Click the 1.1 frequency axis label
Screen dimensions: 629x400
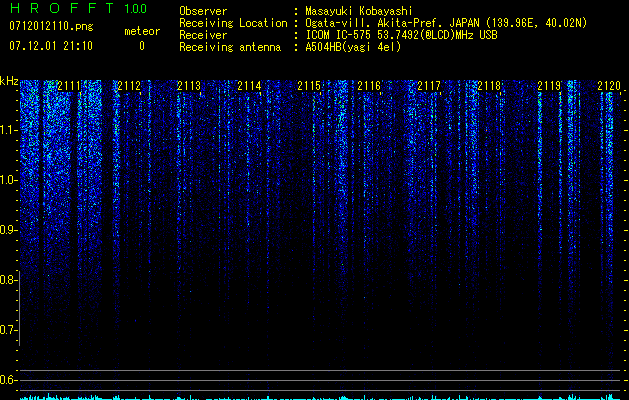[9, 130]
